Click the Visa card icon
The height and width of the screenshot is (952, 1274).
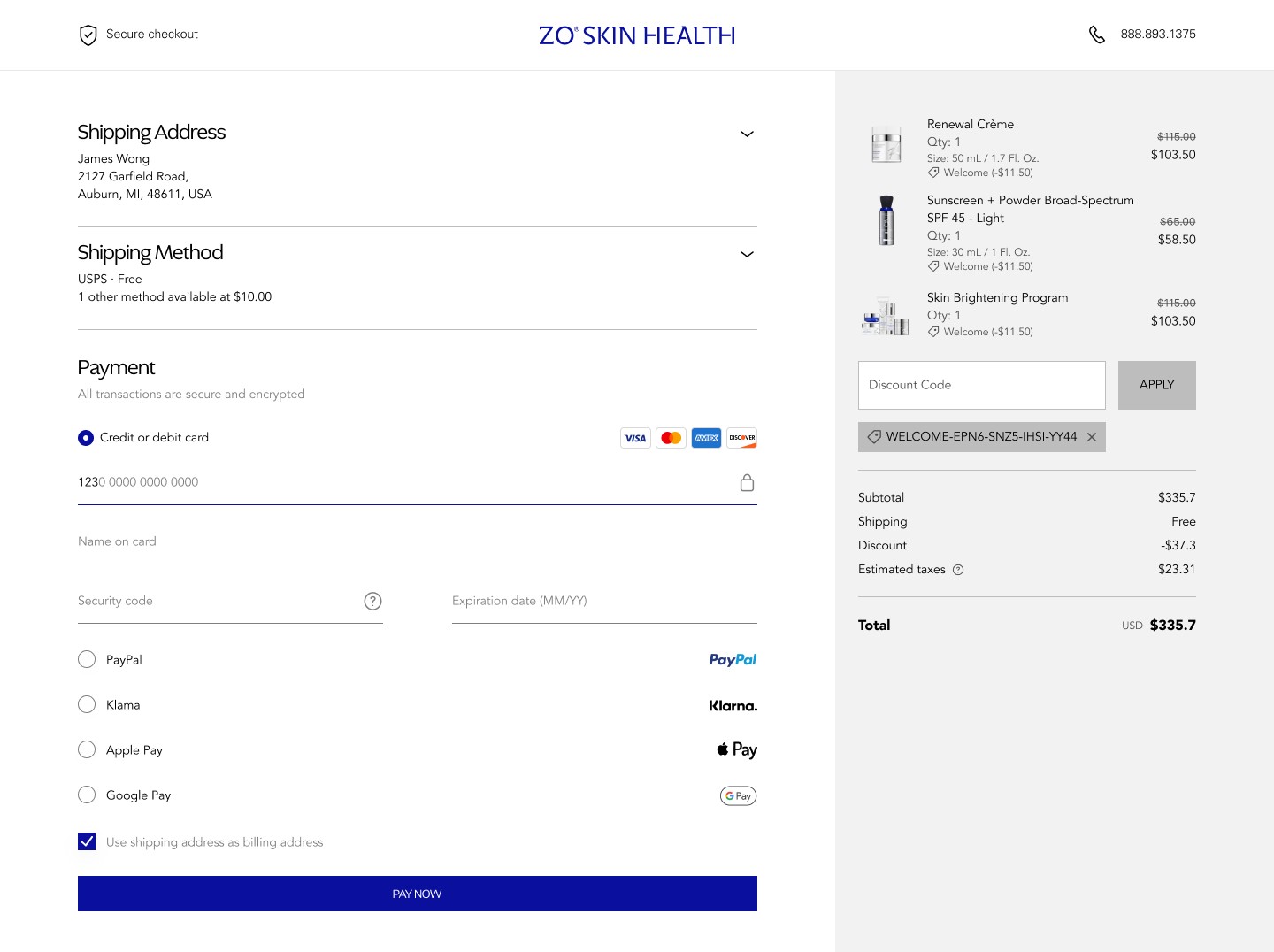[635, 438]
